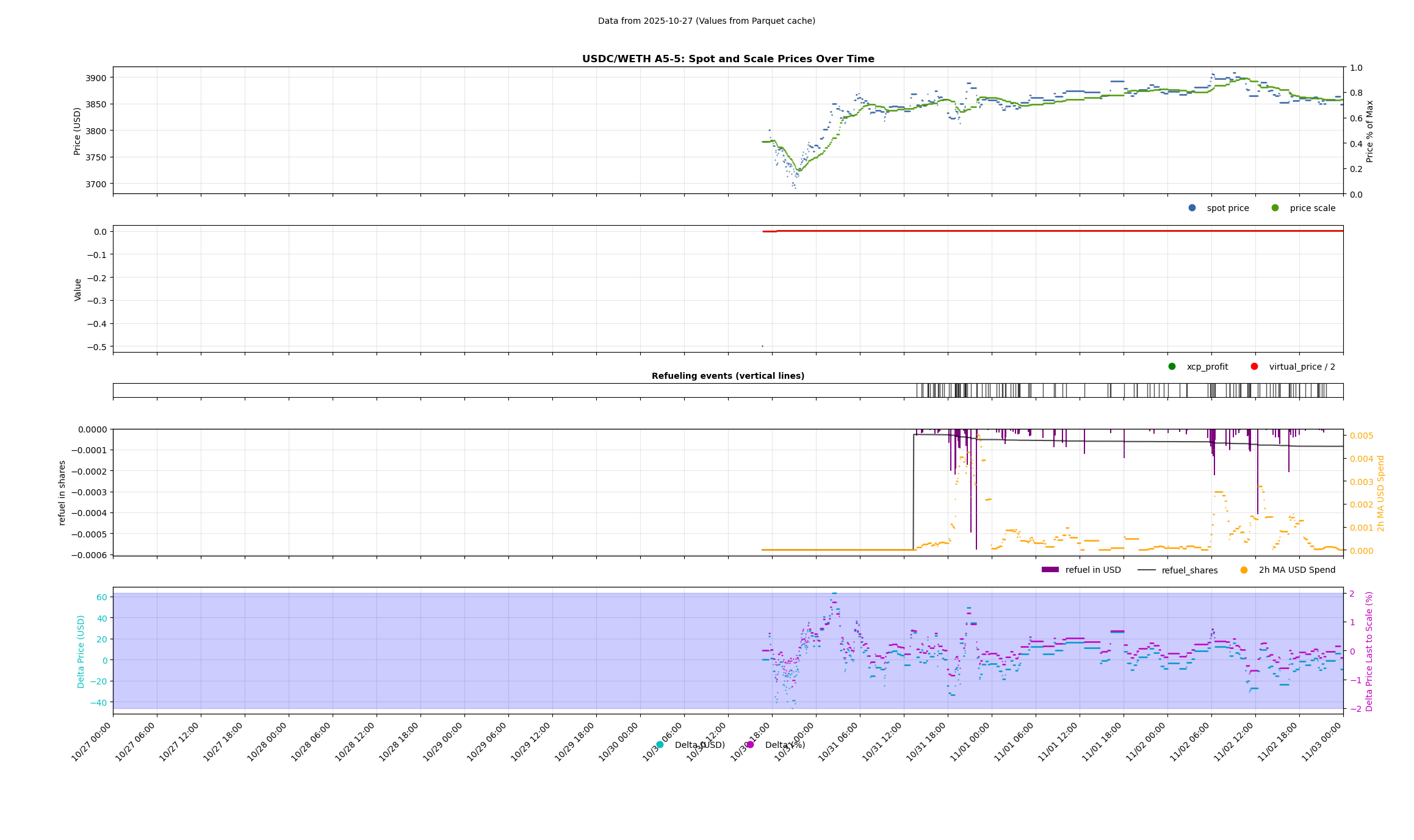Click the 10/27 00:00 x-axis tick label

92,741
